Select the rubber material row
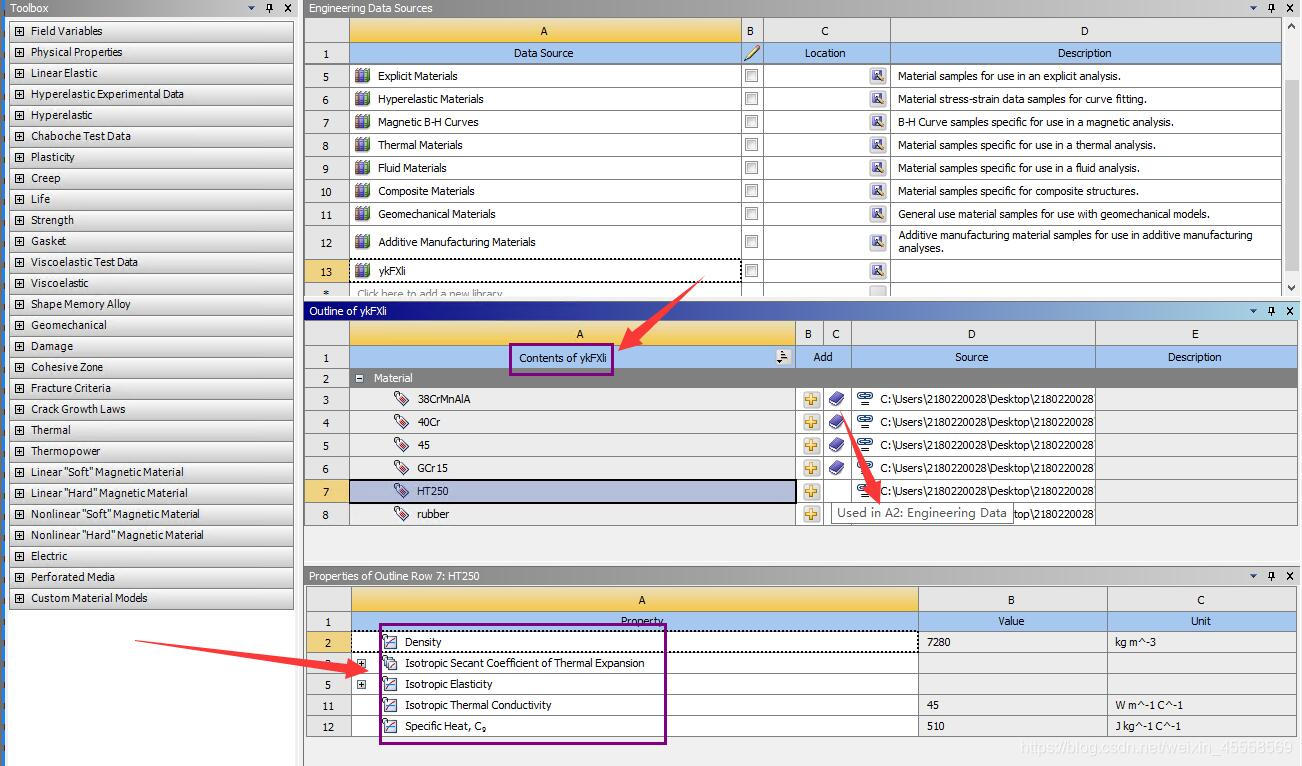 click(x=573, y=514)
